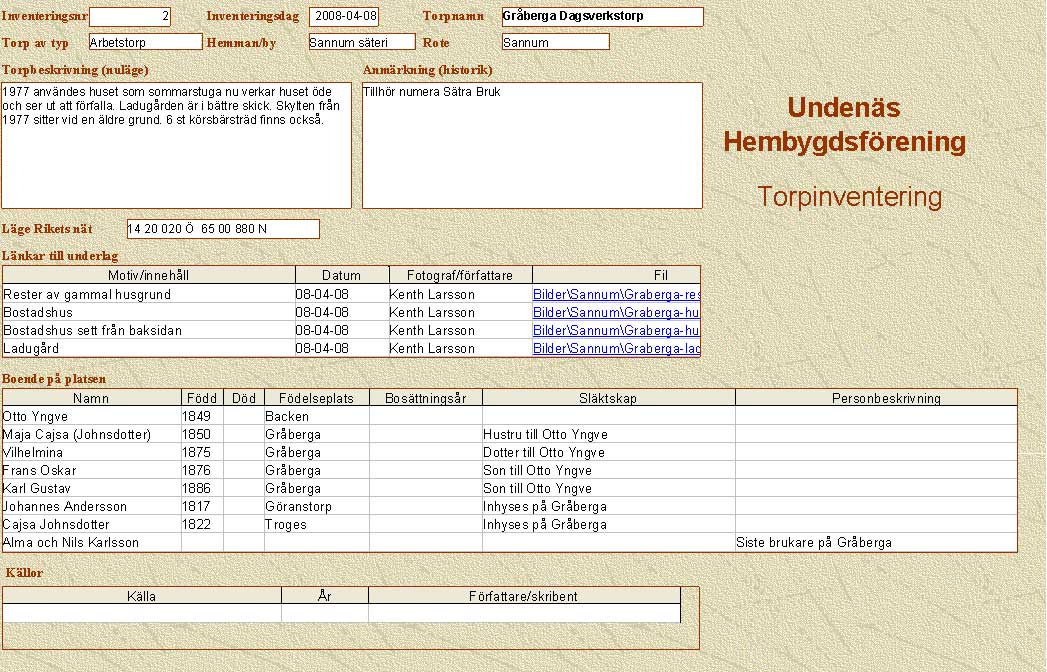The width and height of the screenshot is (1047, 672).
Task: Click the empty Källa cell in sources table
Action: point(142,613)
